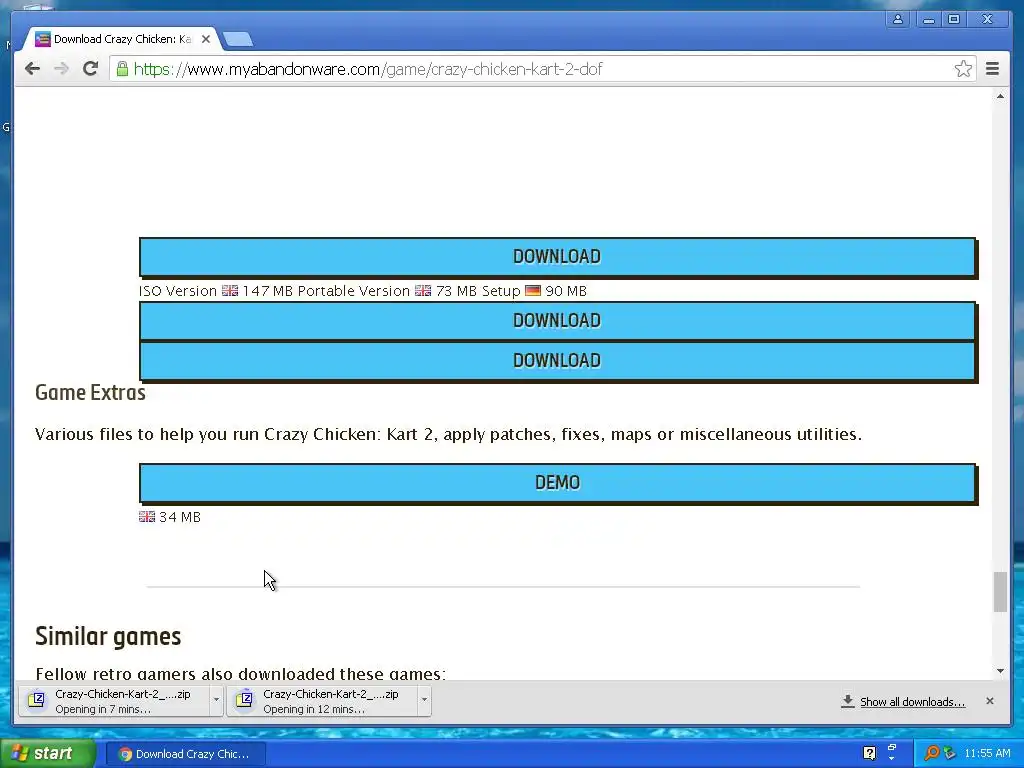This screenshot has height=768, width=1024.
Task: Click the 'ISO Version' label text
Action: tap(178, 291)
